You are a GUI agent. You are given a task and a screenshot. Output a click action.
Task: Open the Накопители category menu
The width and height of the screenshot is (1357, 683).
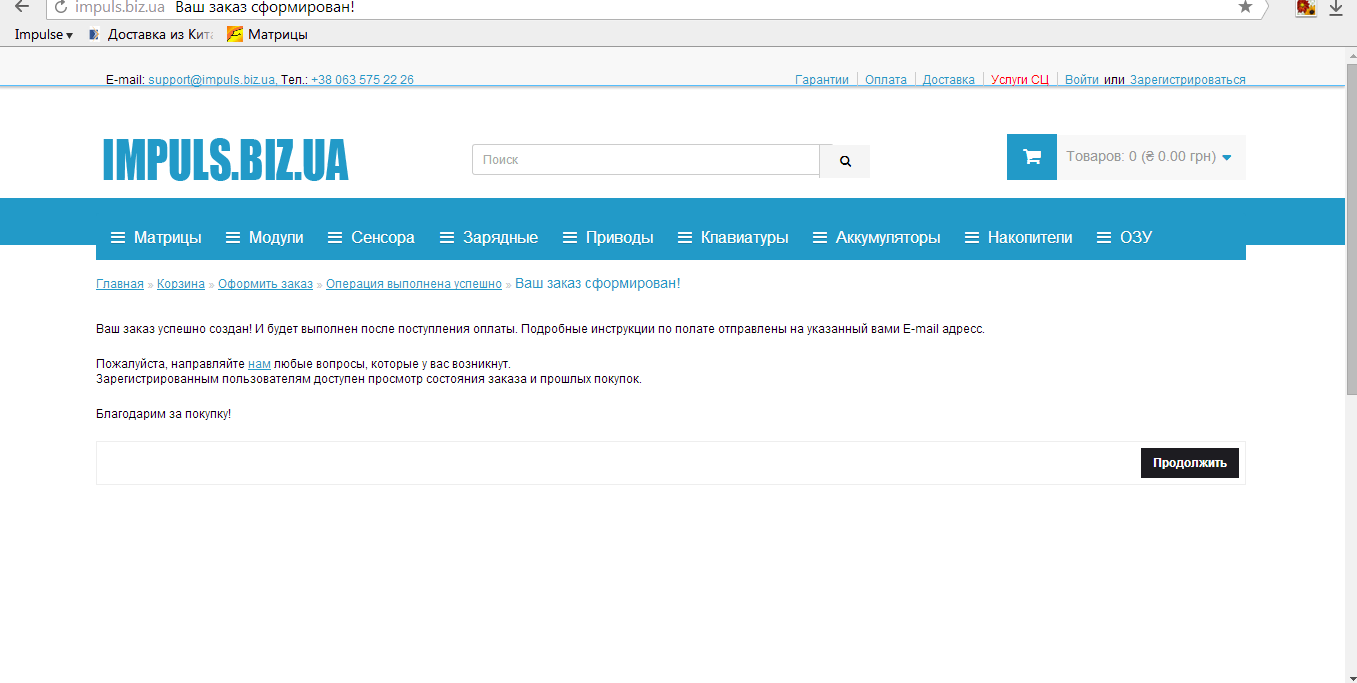pyautogui.click(x=1018, y=238)
